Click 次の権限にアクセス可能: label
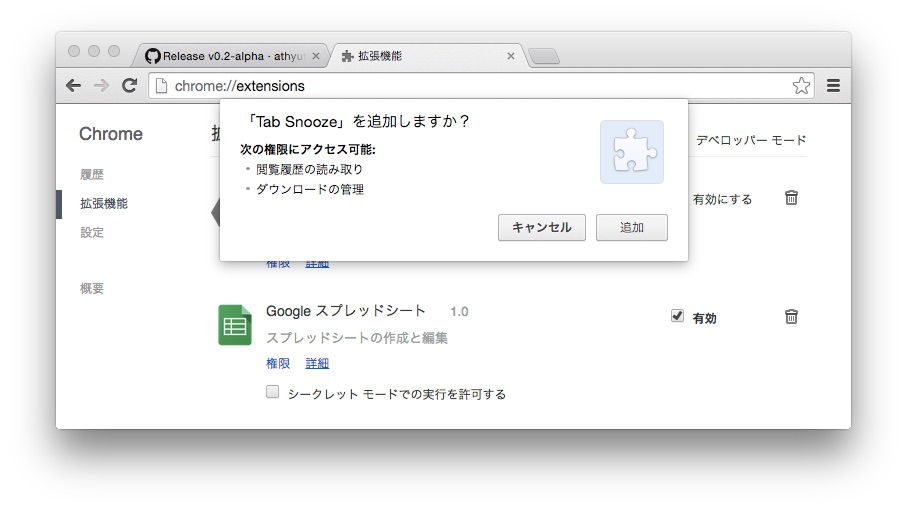Image resolution: width=907 pixels, height=509 pixels. (308, 149)
